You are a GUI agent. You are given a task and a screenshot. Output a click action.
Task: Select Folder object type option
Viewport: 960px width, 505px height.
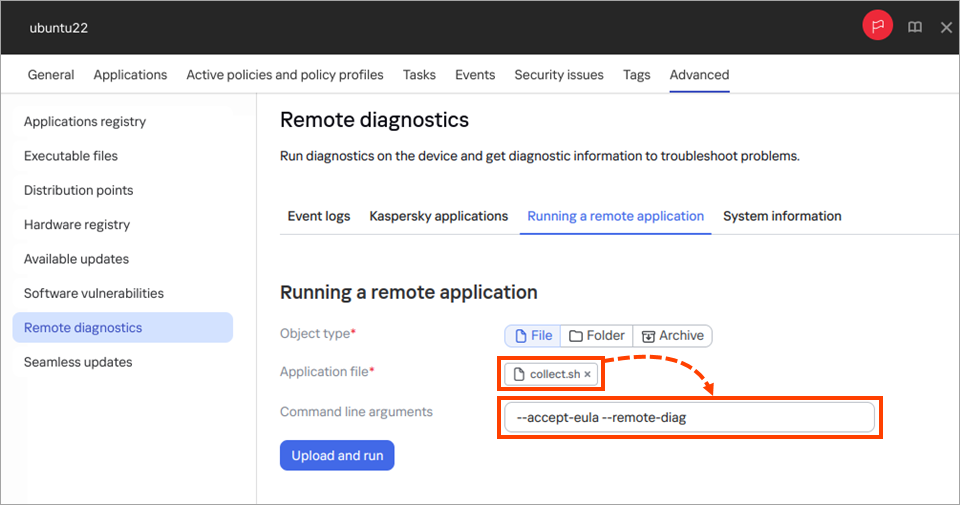[x=597, y=336]
